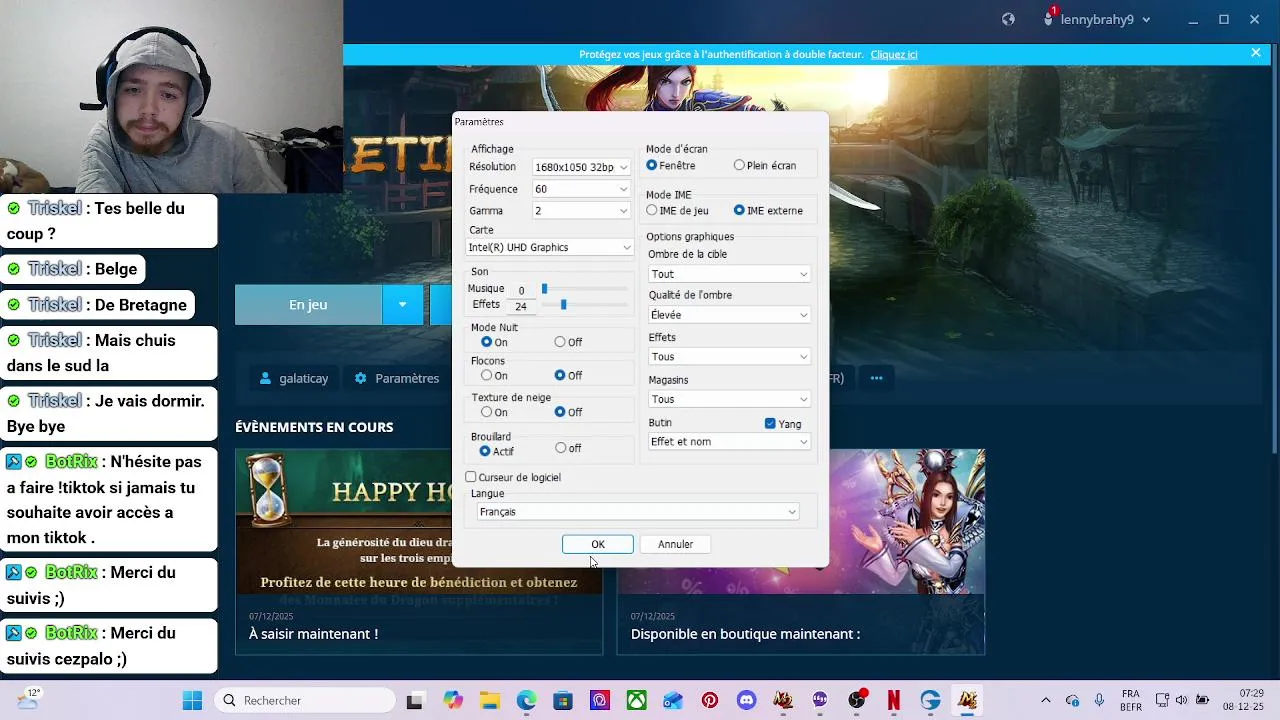Viewport: 1280px width, 720px height.
Task: Open Netflix from taskbar
Action: click(x=893, y=700)
